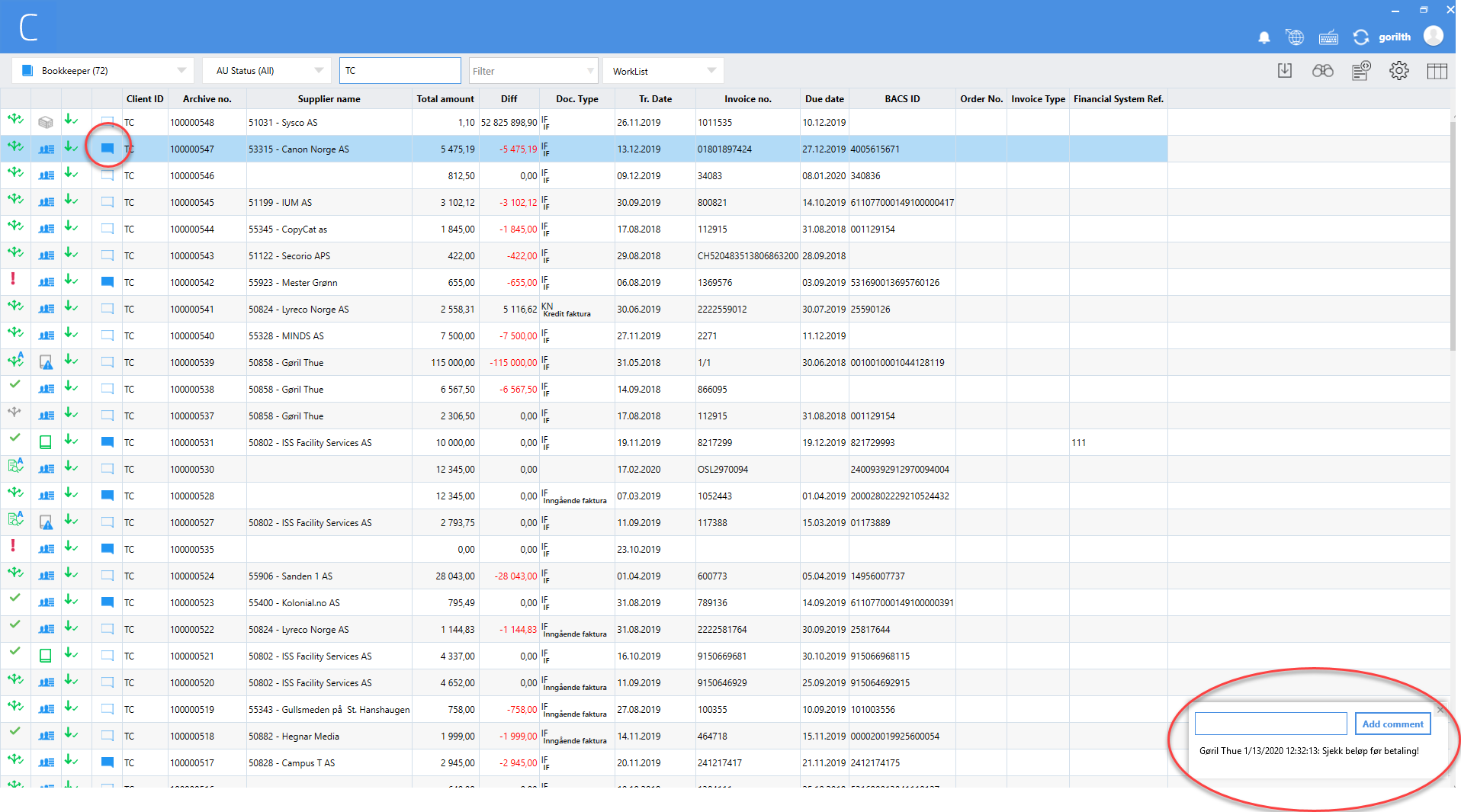Sort by the Total amount column header
This screenshot has height=812, width=1461.
tap(445, 99)
